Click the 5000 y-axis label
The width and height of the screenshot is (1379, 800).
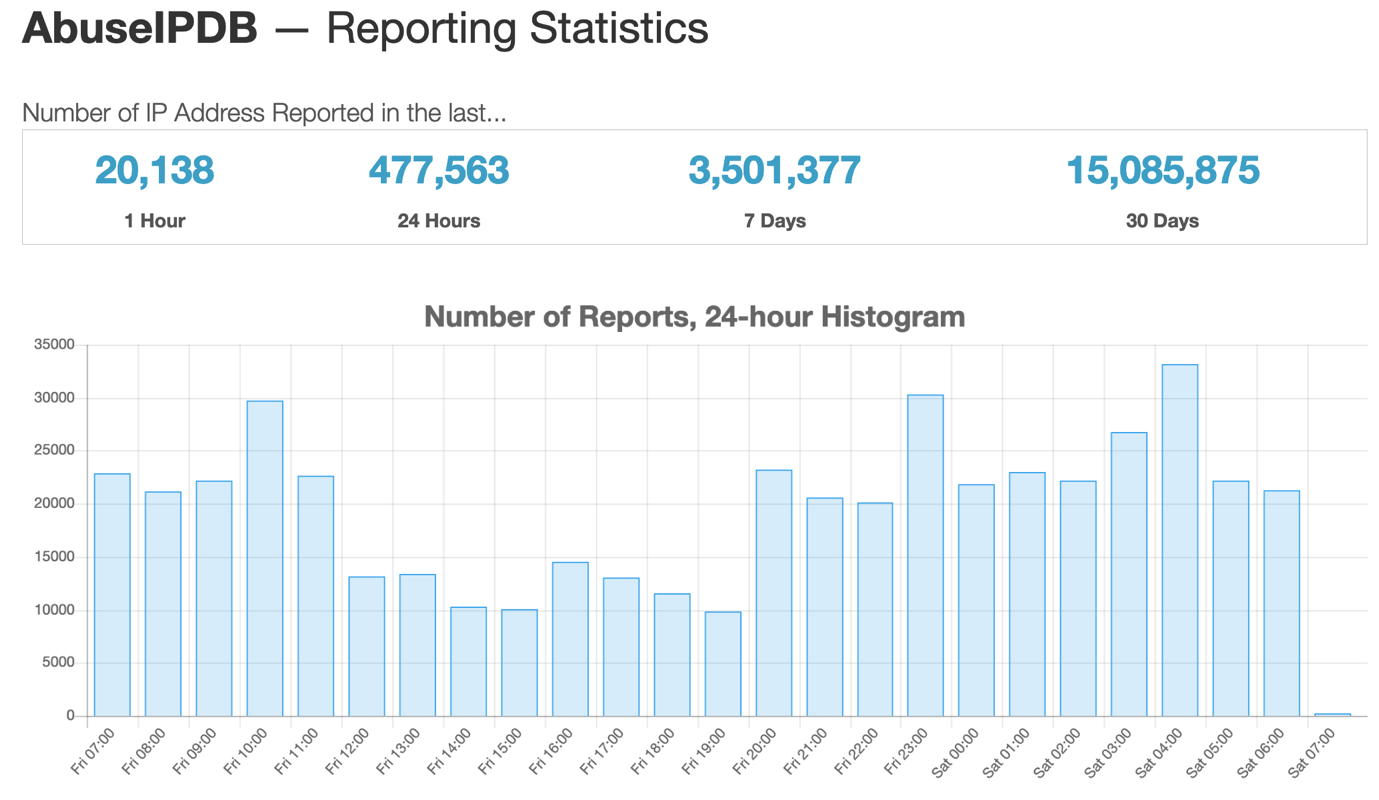(58, 663)
